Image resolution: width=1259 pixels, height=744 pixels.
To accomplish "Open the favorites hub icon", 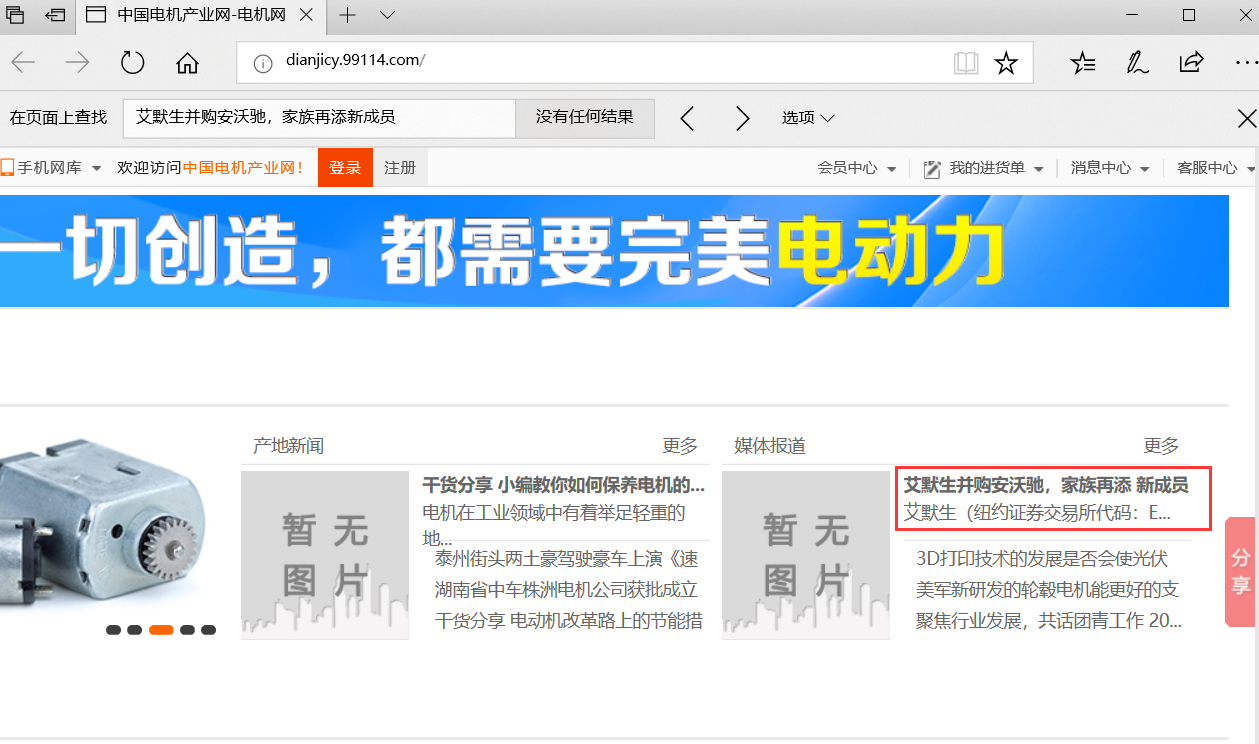I will pos(1082,63).
